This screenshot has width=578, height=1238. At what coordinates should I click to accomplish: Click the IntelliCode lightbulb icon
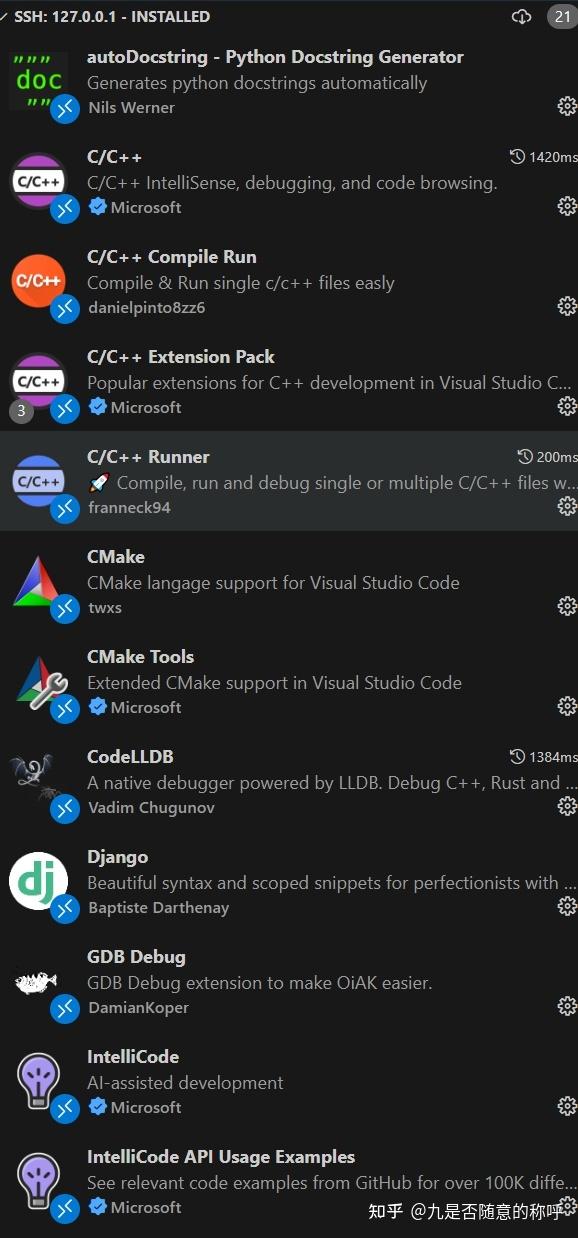pos(38,1078)
